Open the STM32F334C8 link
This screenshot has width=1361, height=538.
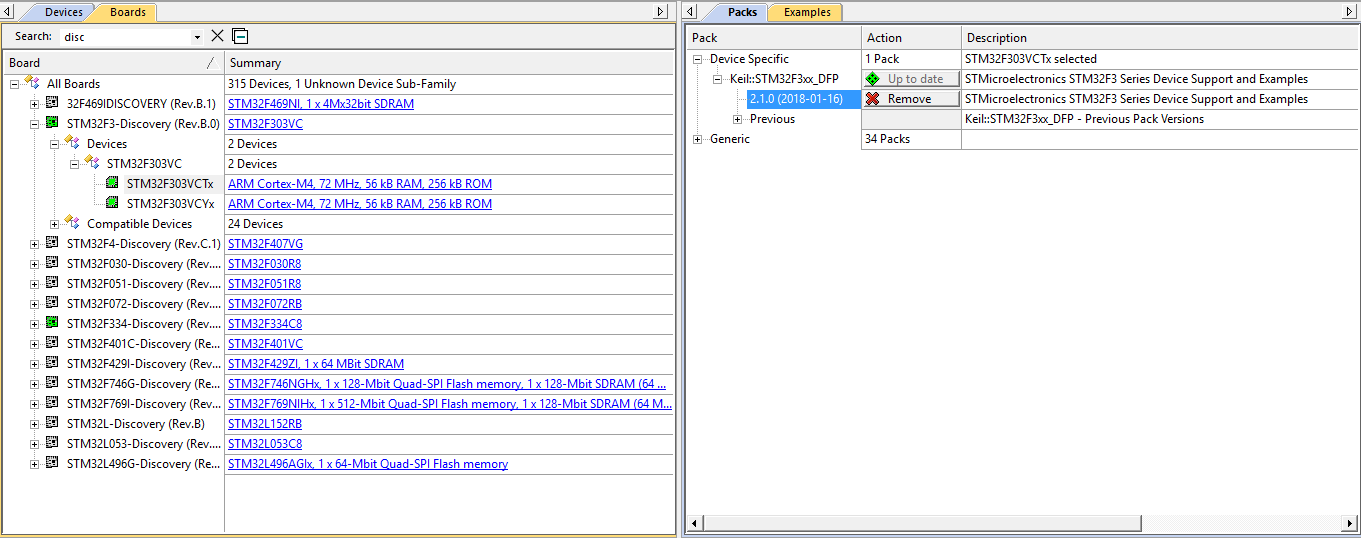(x=265, y=324)
